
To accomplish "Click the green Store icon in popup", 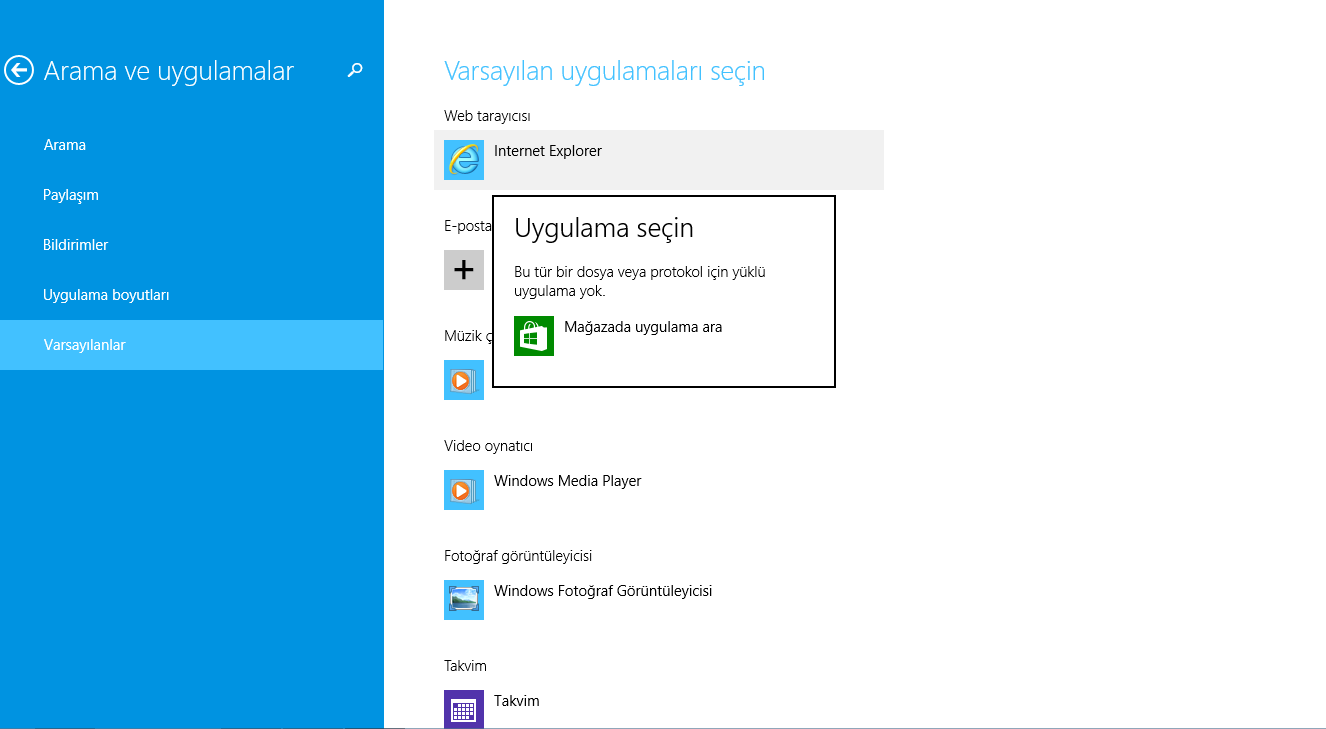I will click(x=534, y=336).
